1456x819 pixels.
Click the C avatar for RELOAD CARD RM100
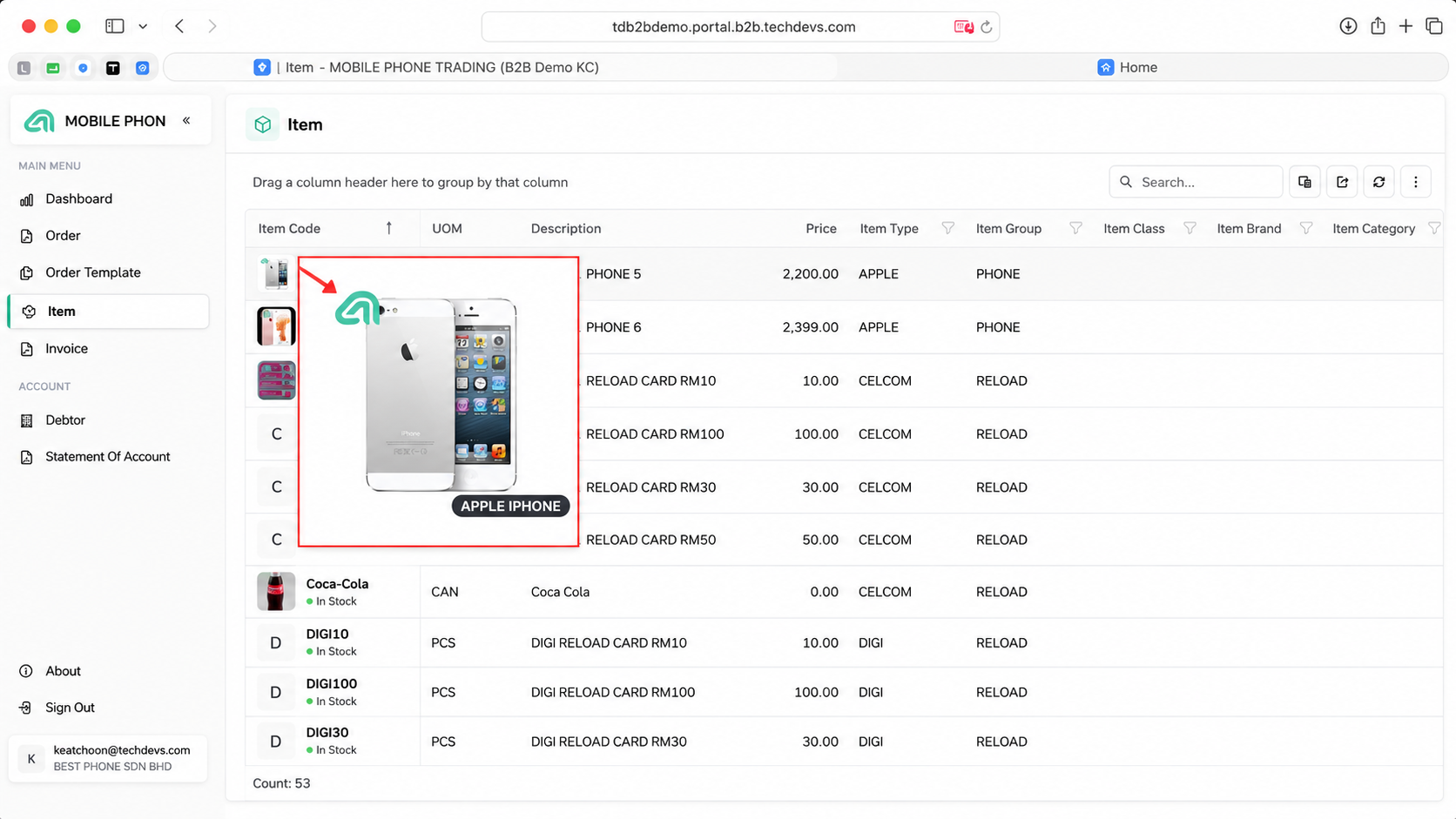[x=276, y=434]
